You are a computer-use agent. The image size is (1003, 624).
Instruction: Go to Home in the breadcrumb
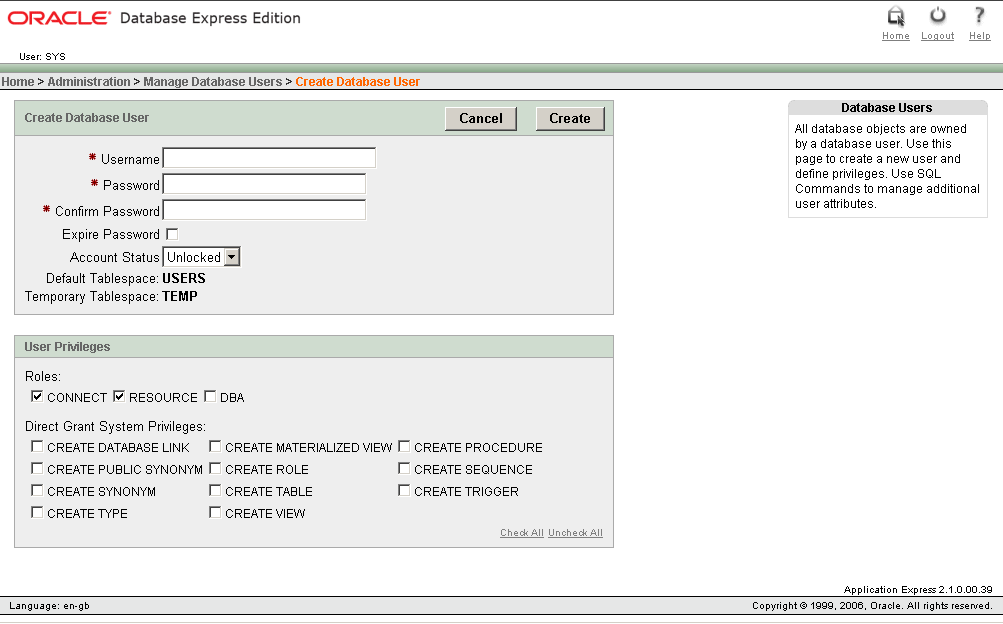tap(17, 82)
